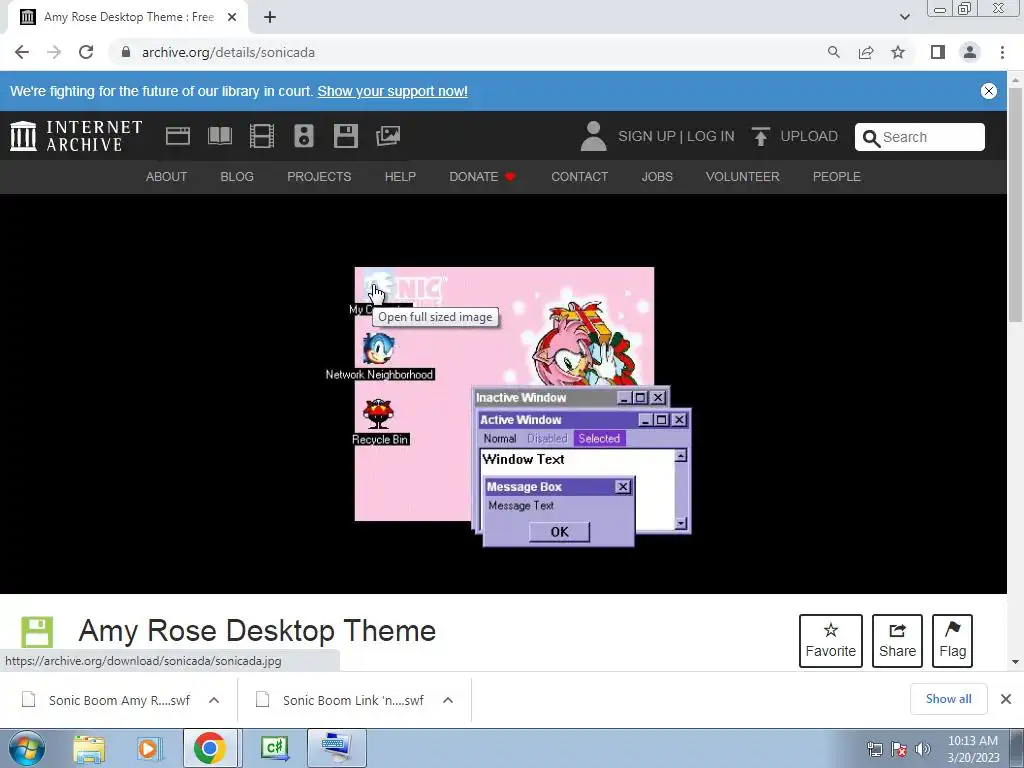Click Show all downloads

(948, 699)
